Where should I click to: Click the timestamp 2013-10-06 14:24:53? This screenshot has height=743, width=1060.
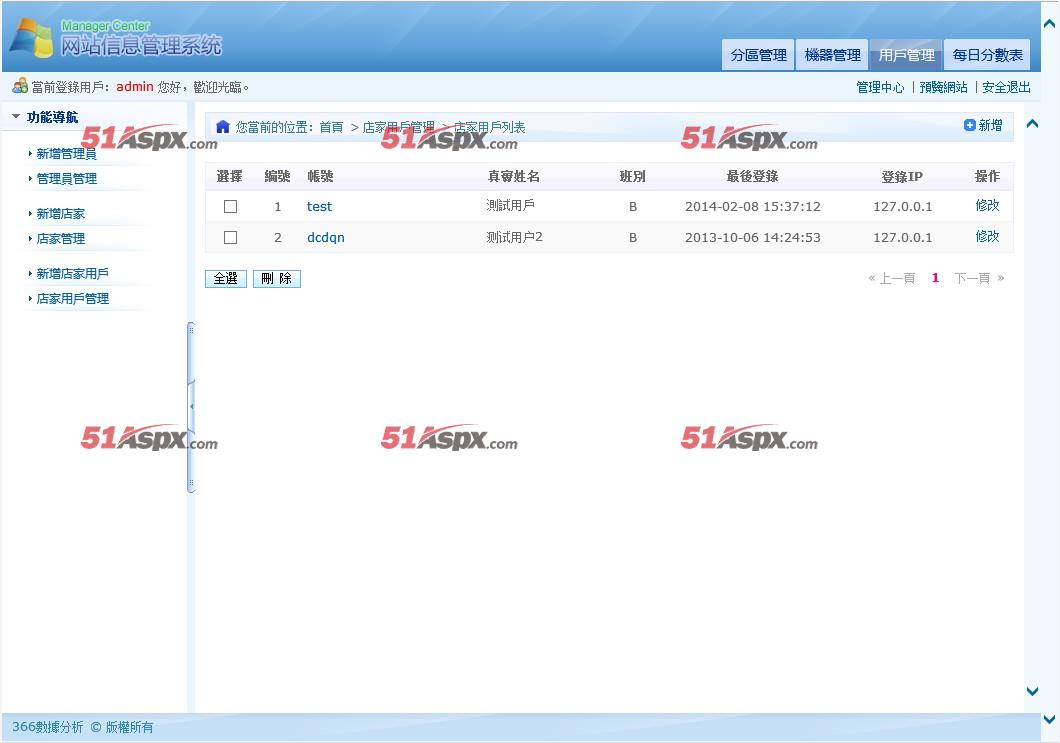pos(752,237)
